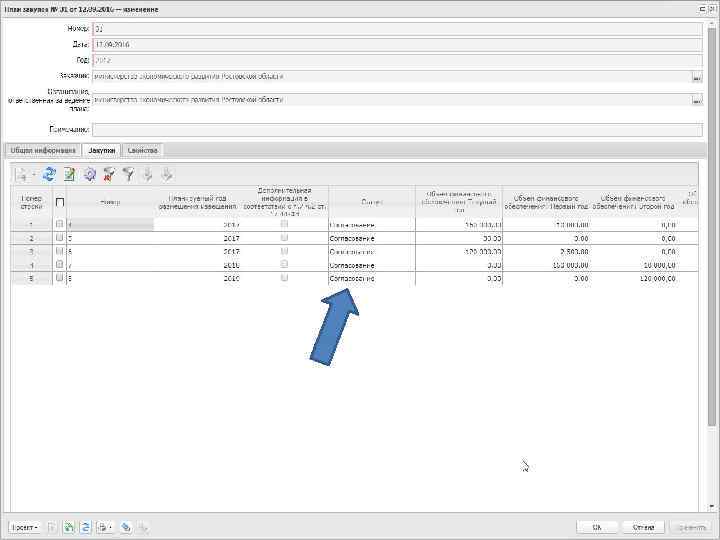Switch to the Закупки tab
720x540 pixels.
[101, 150]
